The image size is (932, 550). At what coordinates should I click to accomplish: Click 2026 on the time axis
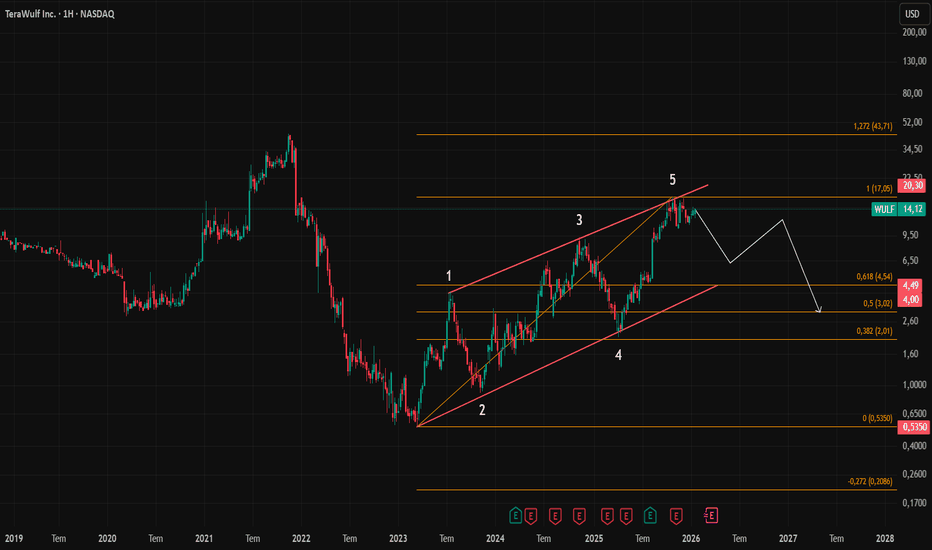[x=691, y=538]
